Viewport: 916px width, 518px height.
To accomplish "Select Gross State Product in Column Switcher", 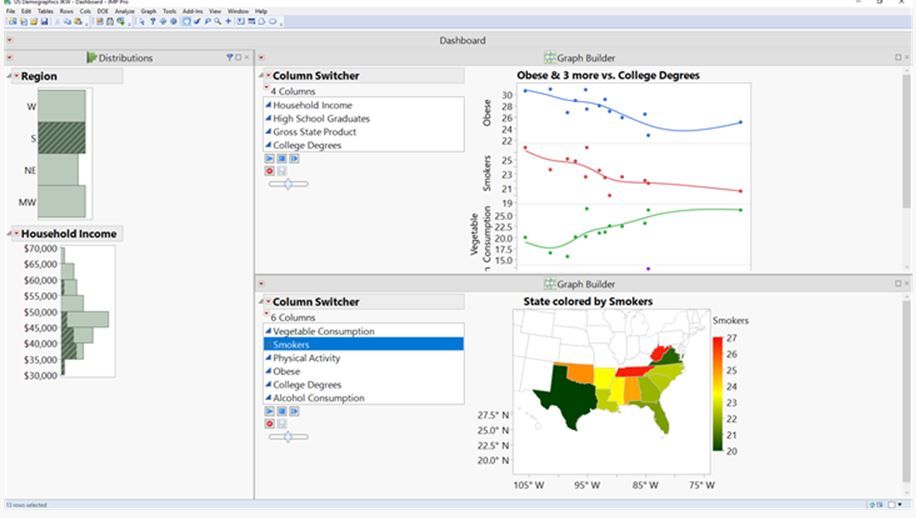I will click(314, 132).
